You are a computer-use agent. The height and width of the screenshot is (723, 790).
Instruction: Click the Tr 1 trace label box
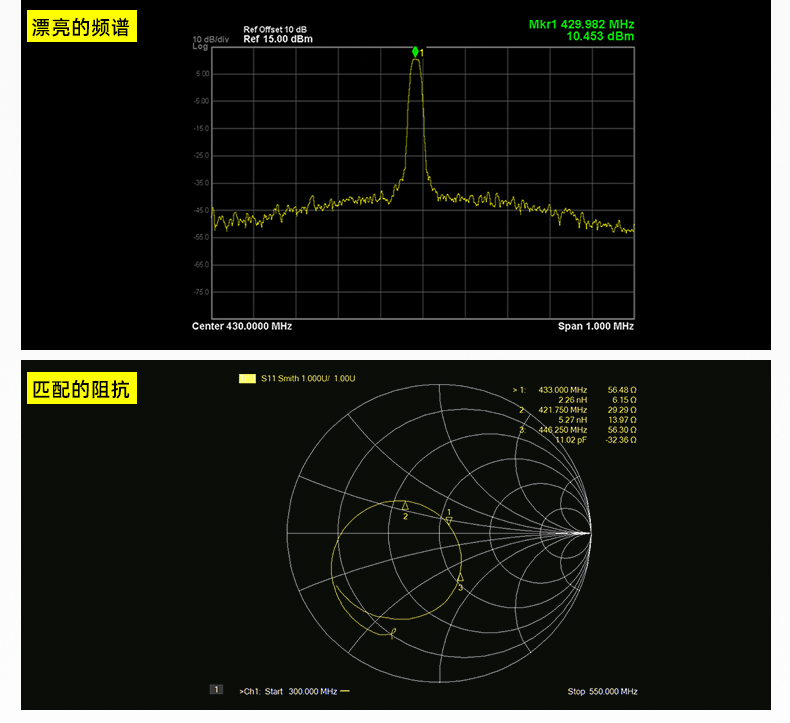coord(247,378)
